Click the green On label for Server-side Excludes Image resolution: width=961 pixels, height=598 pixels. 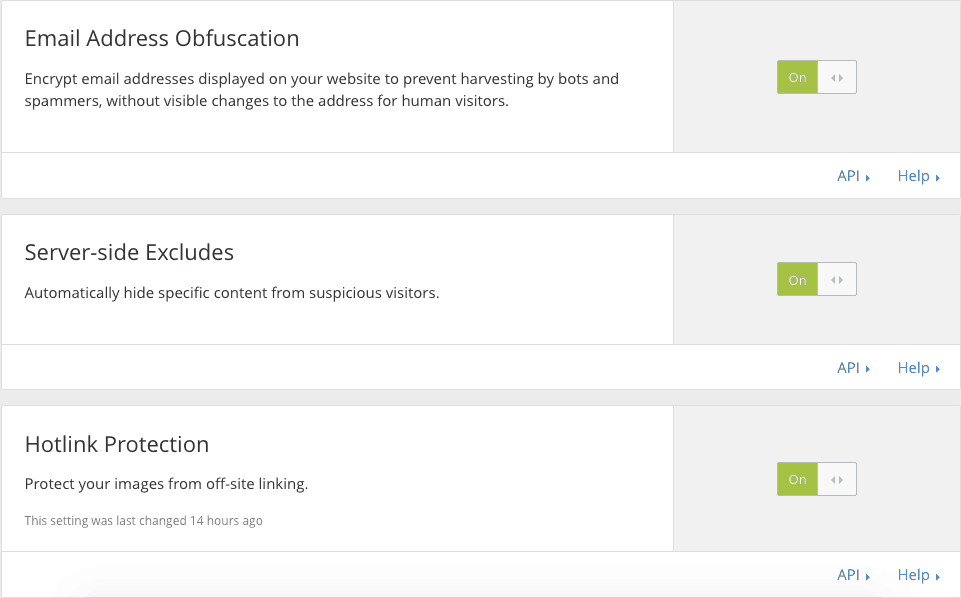797,279
